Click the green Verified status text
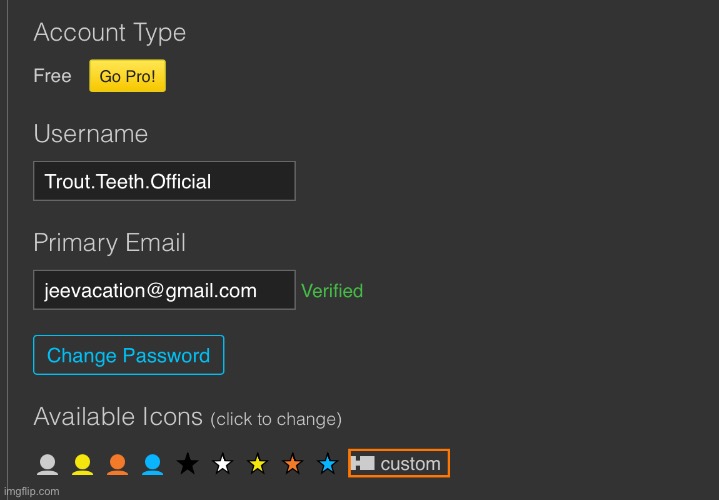This screenshot has width=719, height=500. 332,291
